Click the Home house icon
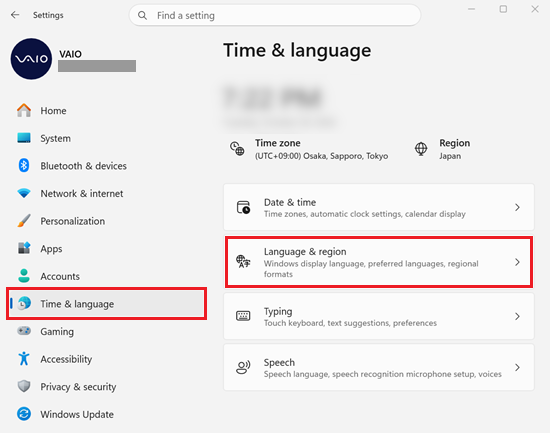 [24, 111]
